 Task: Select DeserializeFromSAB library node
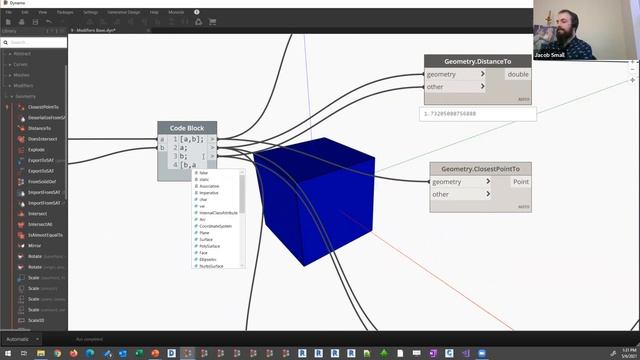(x=47, y=118)
